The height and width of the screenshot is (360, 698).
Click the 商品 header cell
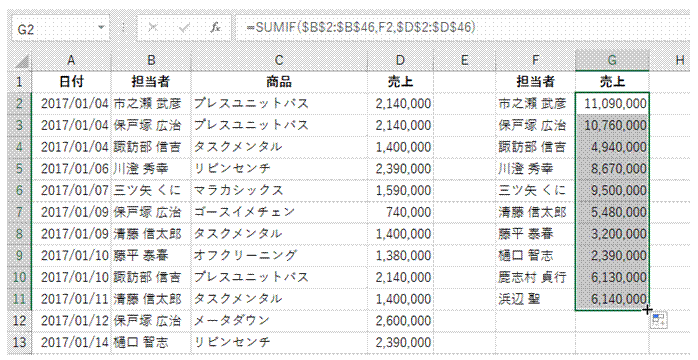pos(279,82)
